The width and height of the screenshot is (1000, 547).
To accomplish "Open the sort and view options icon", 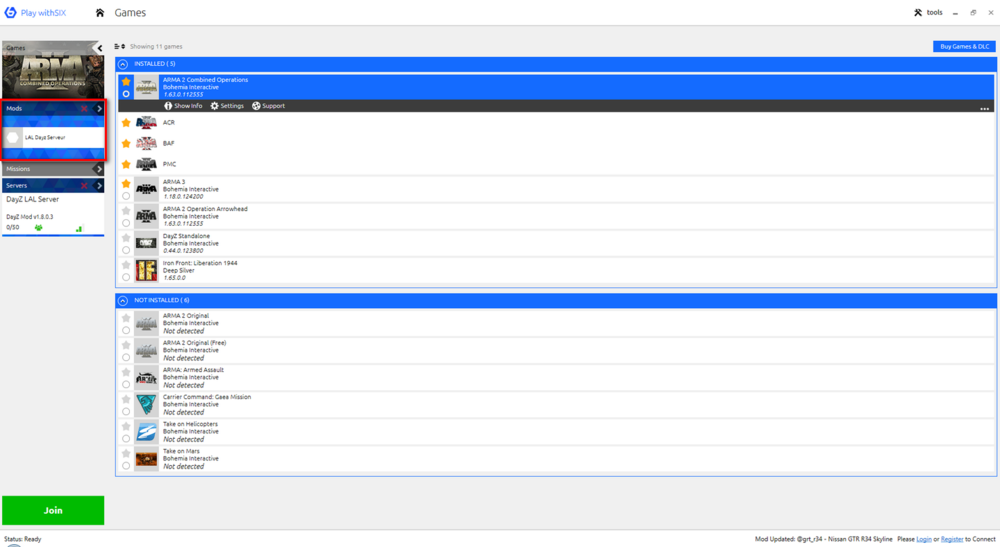I will [120, 47].
